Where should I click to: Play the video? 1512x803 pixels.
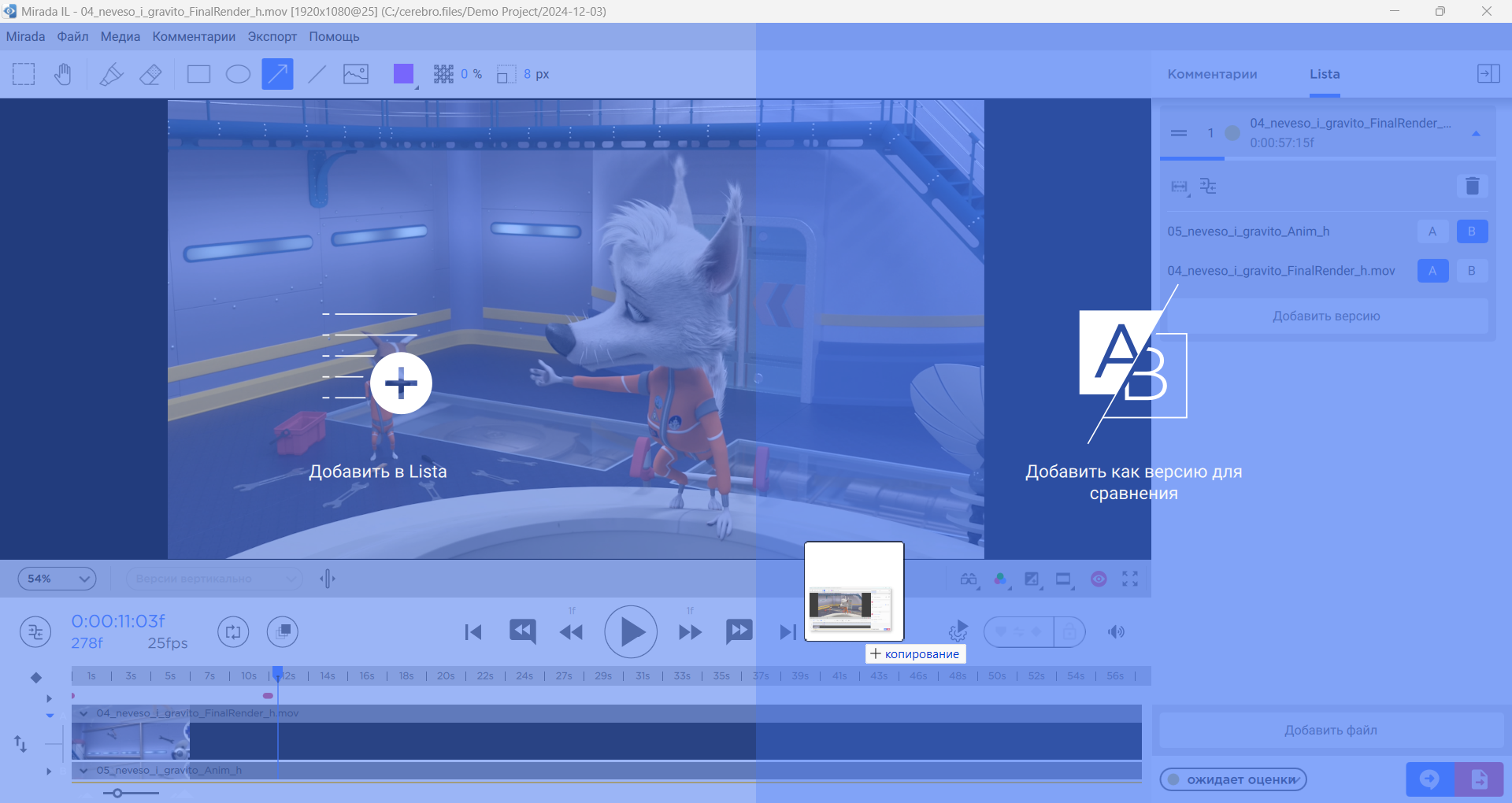(631, 631)
